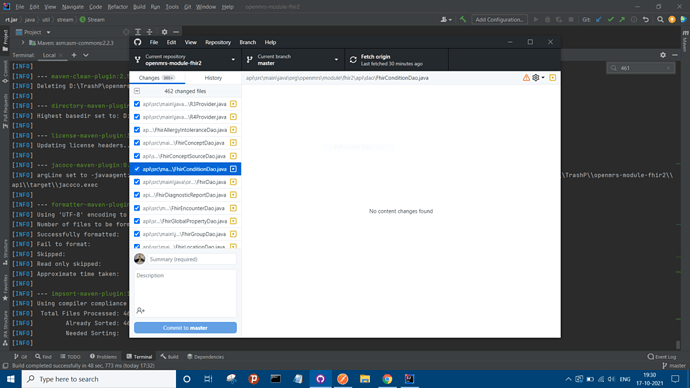Image resolution: width=690 pixels, height=388 pixels.
Task: Close the Local terminal tab
Action: coord(61,55)
